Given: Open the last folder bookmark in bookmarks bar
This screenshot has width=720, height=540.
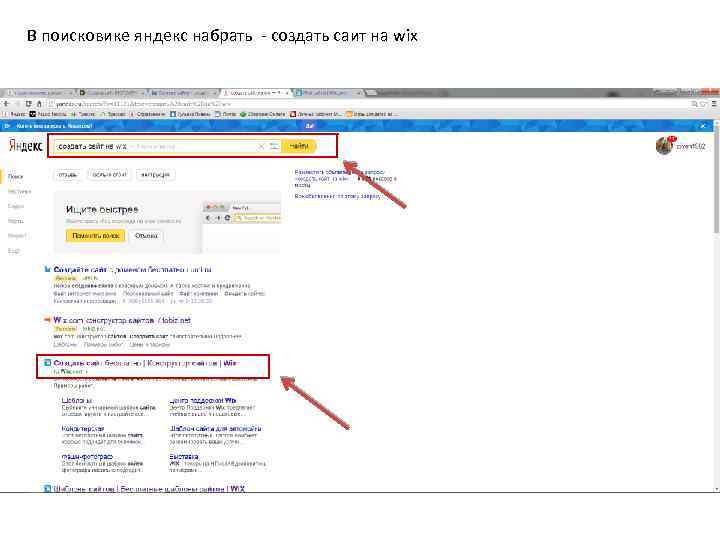Looking at the screenshot, I should click(x=370, y=114).
